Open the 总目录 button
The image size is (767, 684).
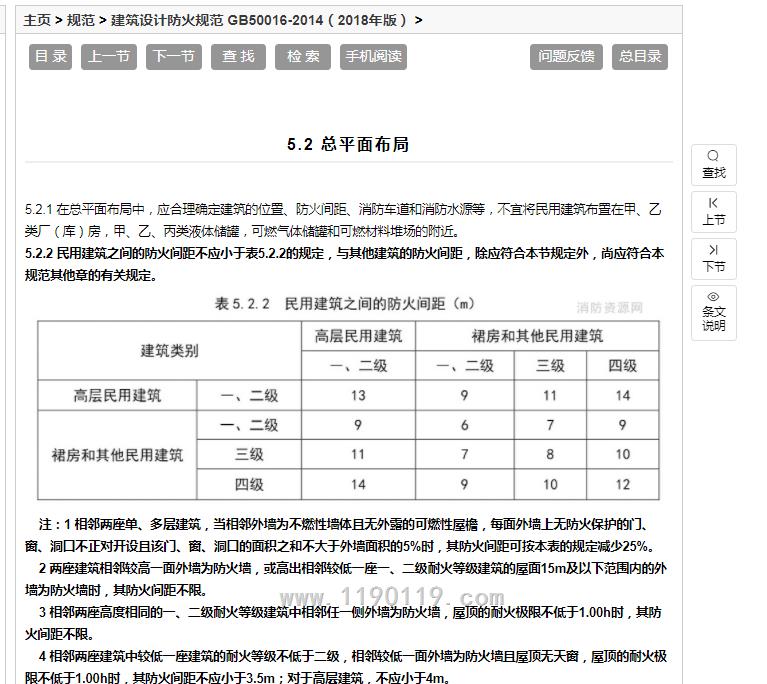639,57
